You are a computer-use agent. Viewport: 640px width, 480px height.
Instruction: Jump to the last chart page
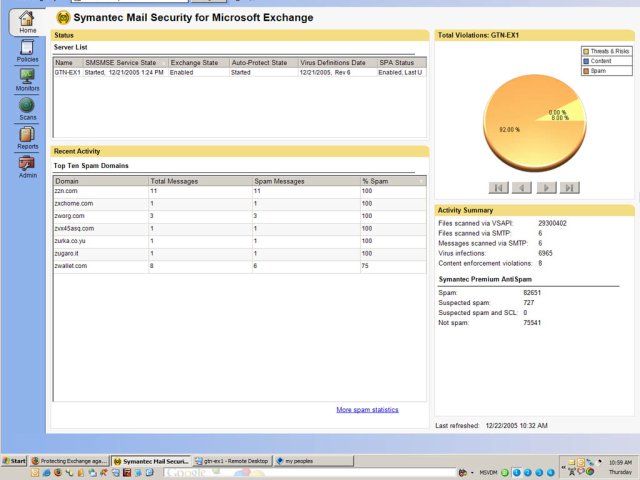pos(569,187)
